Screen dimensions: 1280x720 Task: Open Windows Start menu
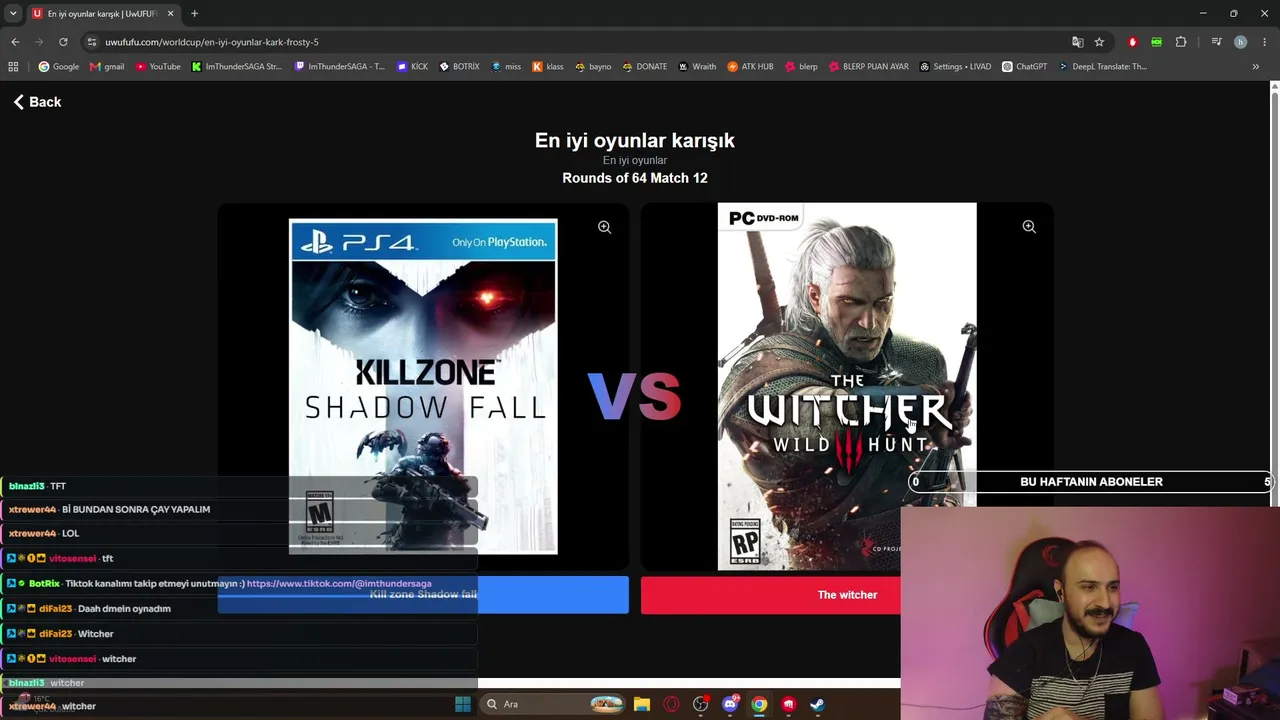coord(462,704)
